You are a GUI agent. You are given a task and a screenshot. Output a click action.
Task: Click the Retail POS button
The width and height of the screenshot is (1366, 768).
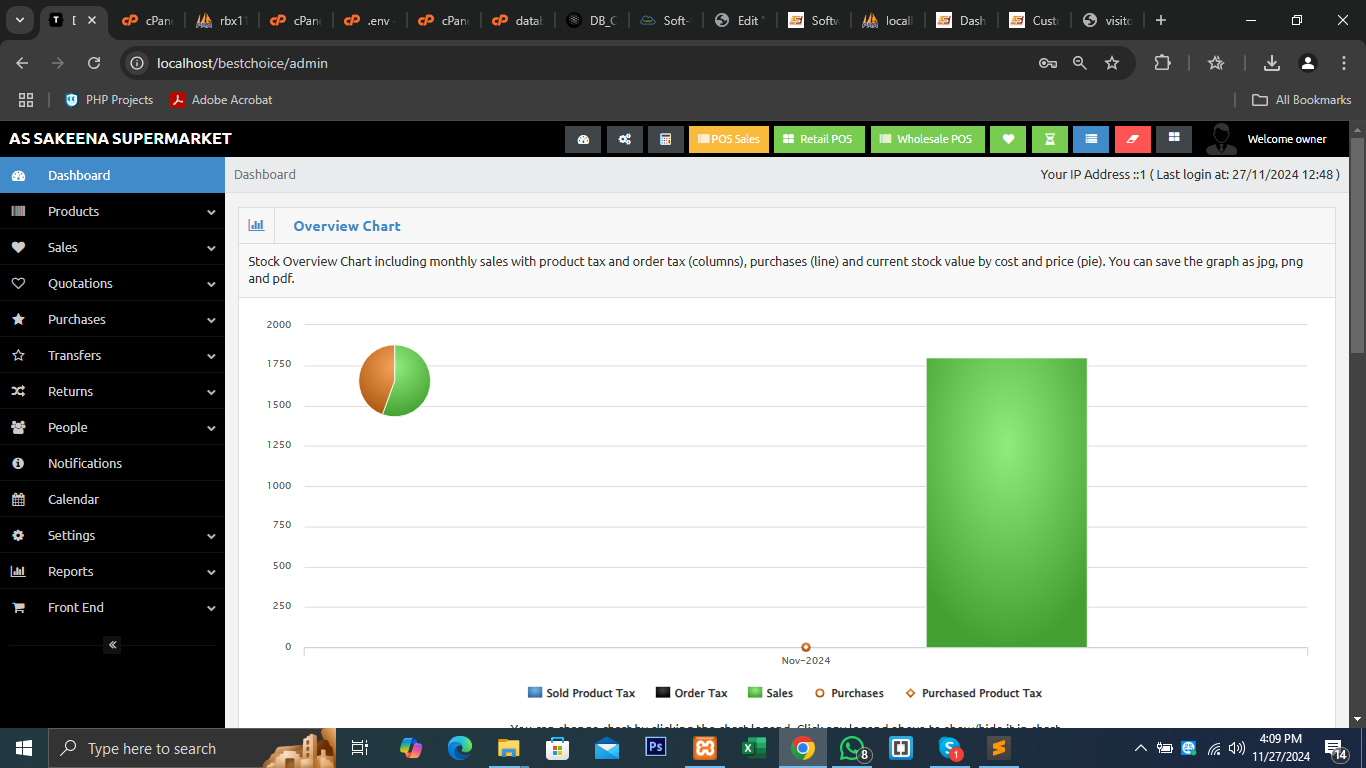pos(819,139)
